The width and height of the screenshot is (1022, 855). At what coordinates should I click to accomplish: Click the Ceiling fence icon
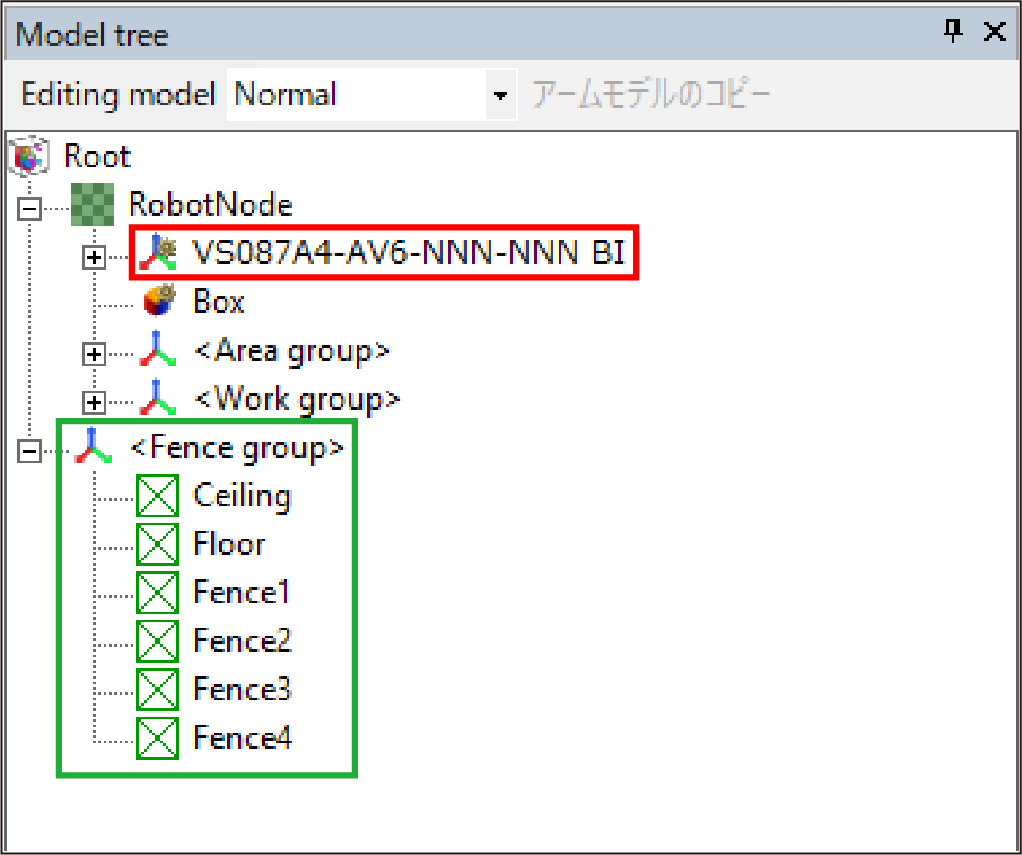[157, 496]
